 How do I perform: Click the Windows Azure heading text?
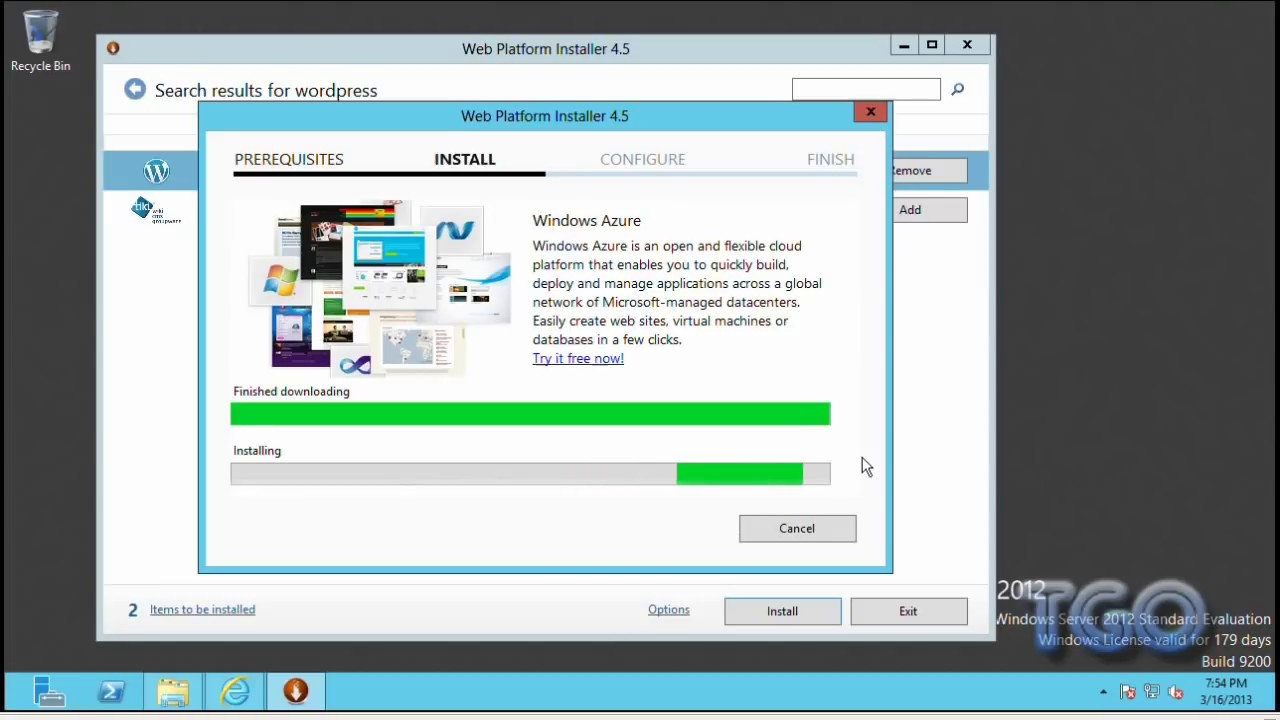click(x=586, y=221)
